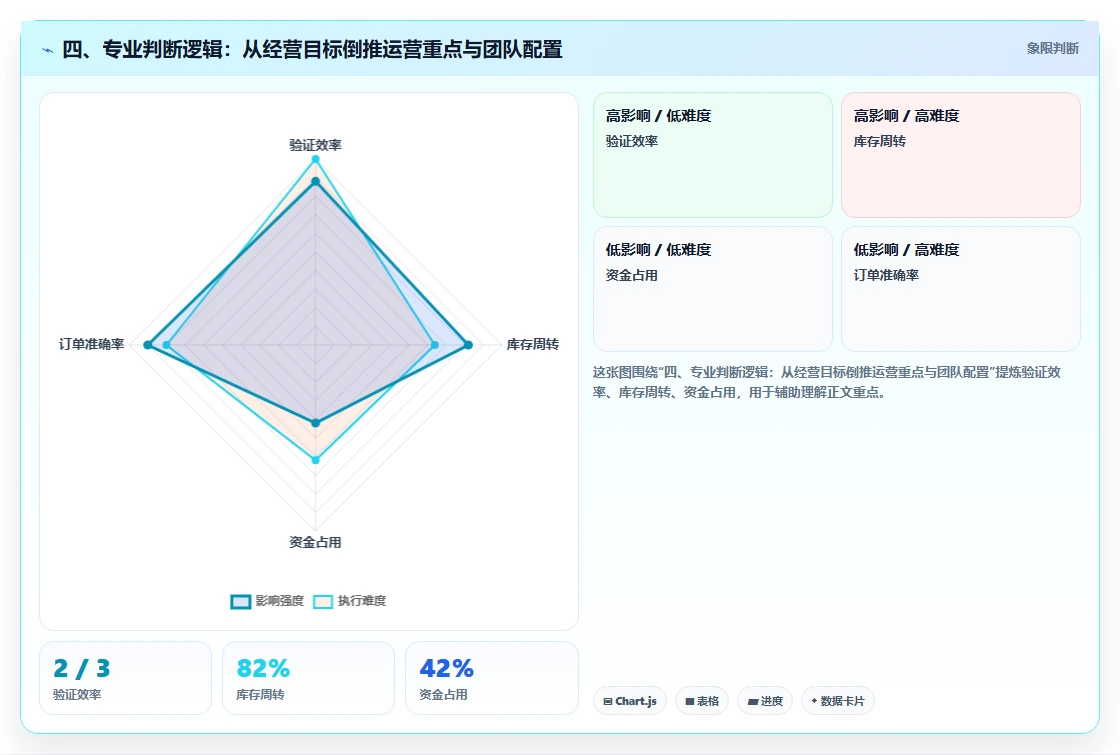Click the Chart.js tag pill
Screen dimensions: 1120x755
coord(630,701)
